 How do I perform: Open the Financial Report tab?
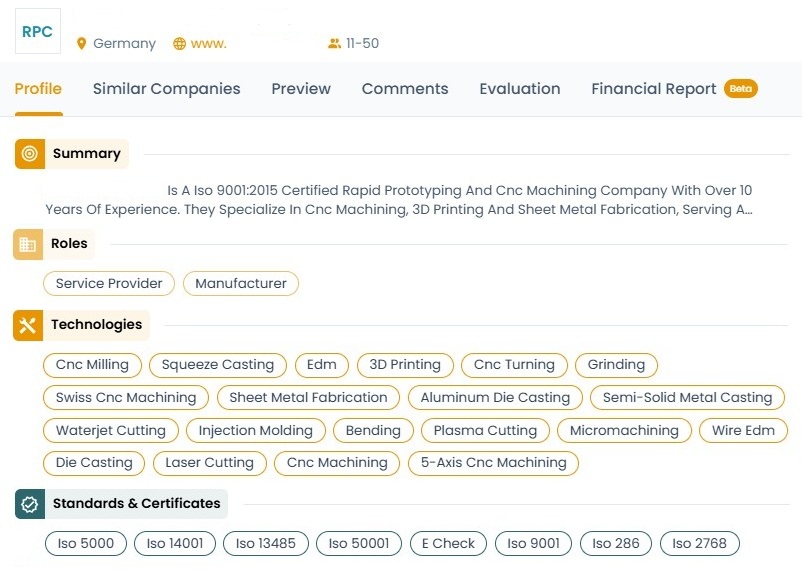(653, 89)
